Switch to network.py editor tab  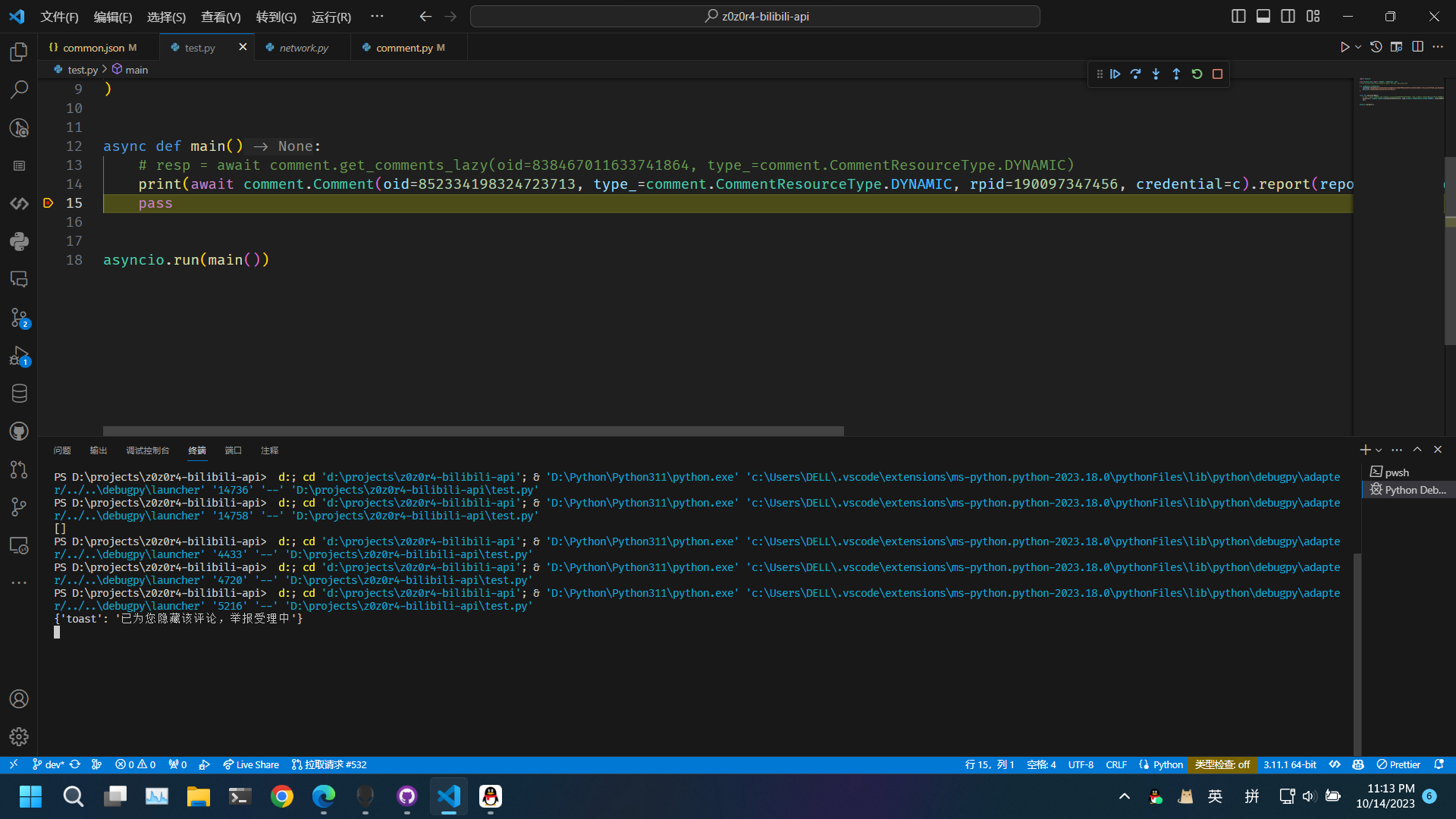(x=303, y=48)
